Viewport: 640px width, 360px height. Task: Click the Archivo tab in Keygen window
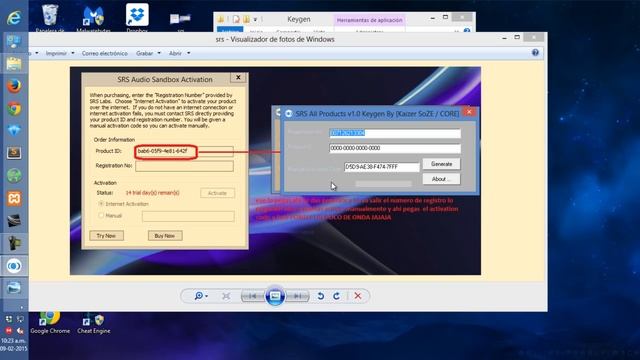tap(230, 30)
